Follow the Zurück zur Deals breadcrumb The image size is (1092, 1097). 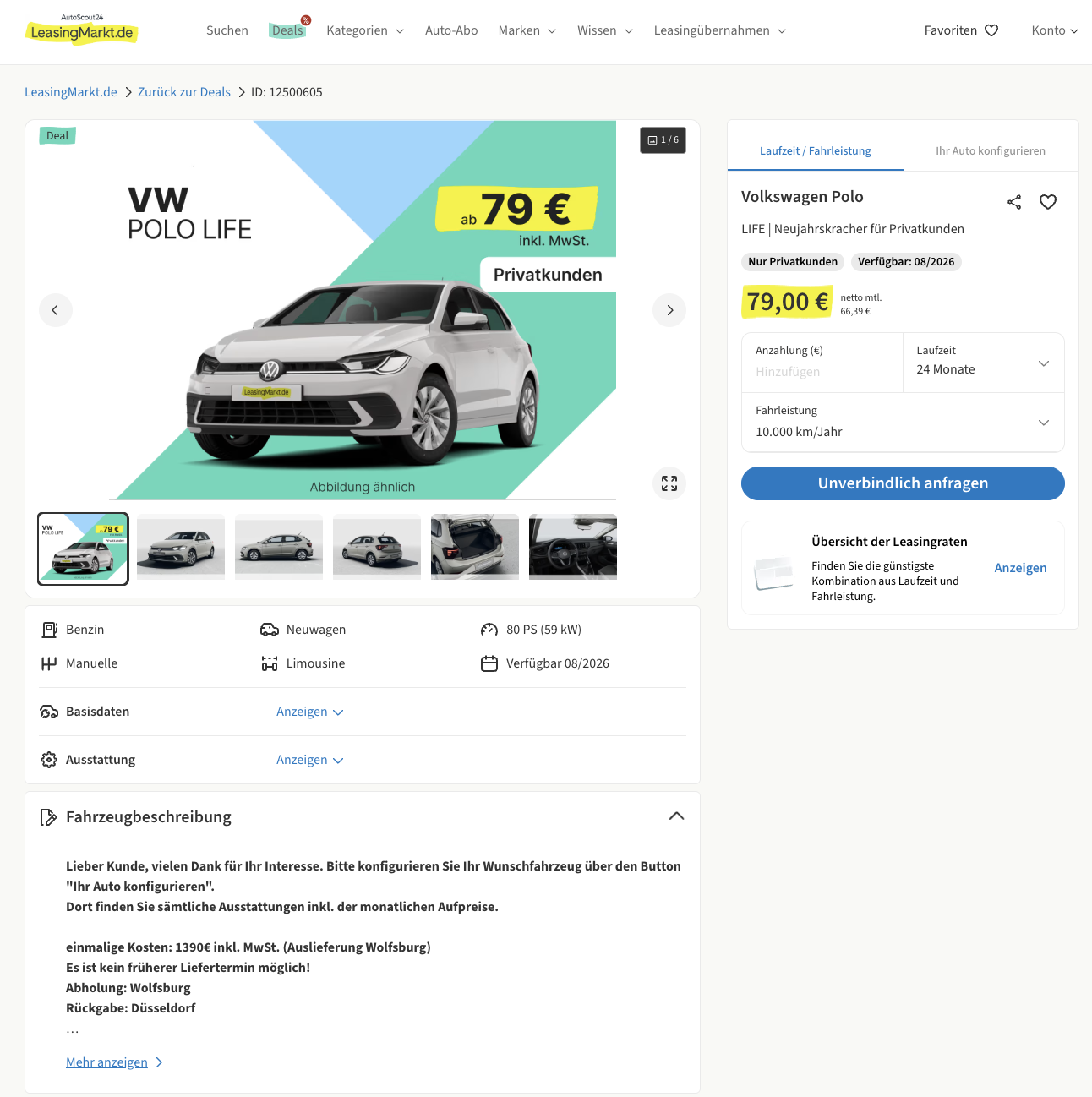click(x=184, y=92)
